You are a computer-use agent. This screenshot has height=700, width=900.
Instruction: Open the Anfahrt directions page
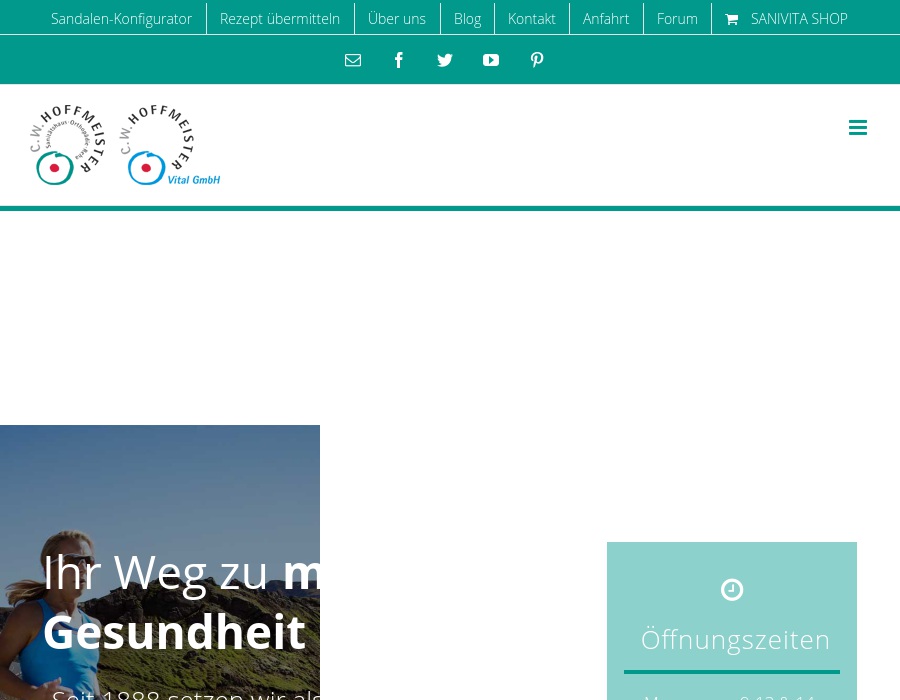coord(606,19)
